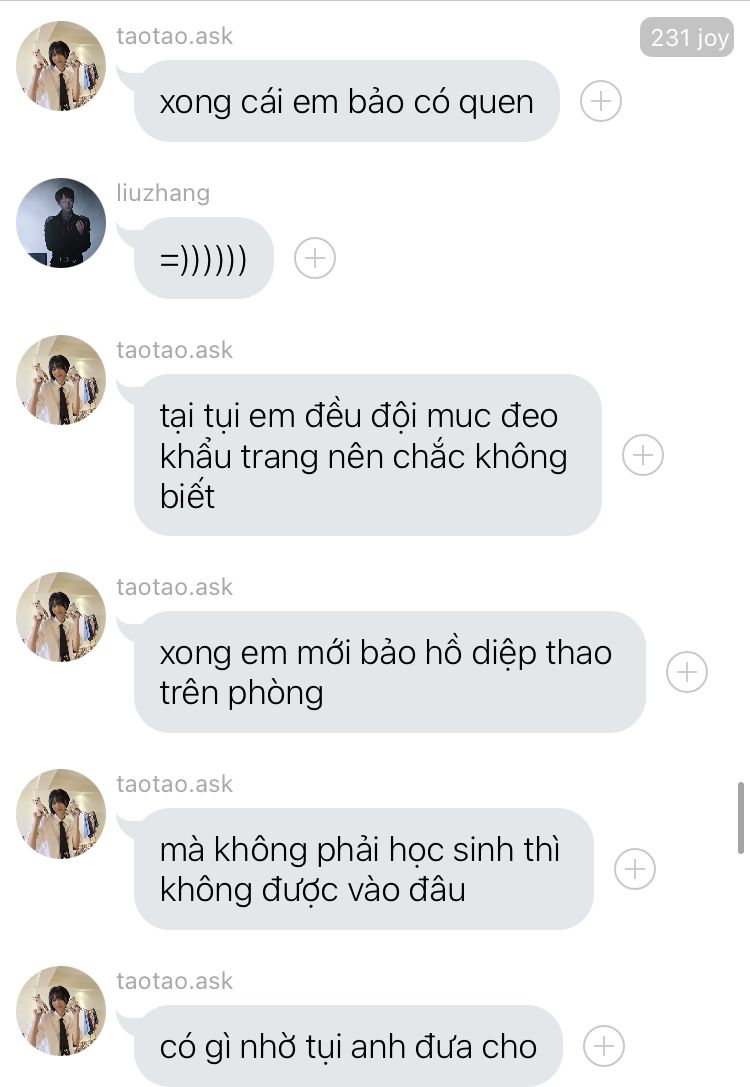
Task: Tap the 231 joy counter badge
Action: 687,37
